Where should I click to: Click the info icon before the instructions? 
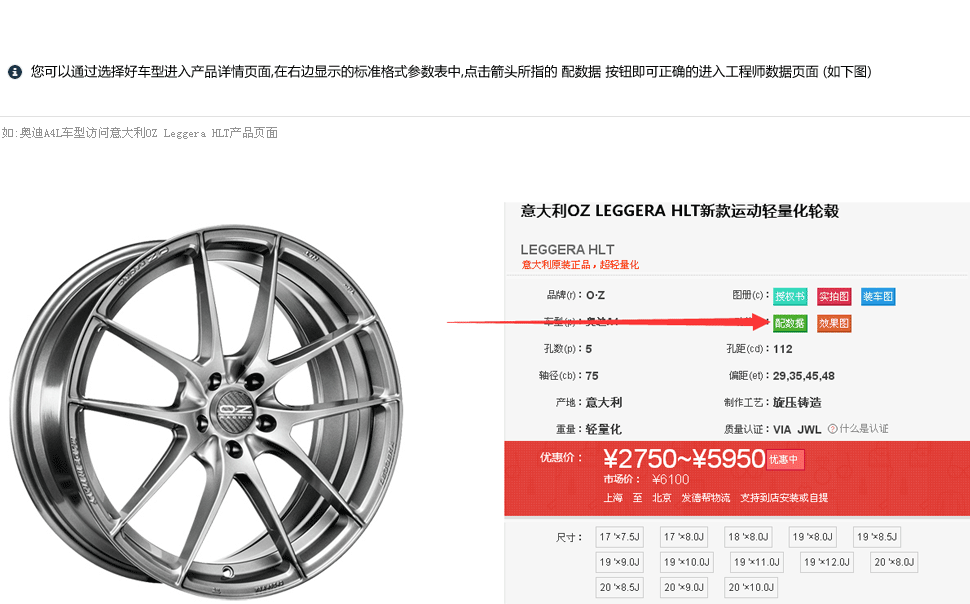(x=15, y=72)
